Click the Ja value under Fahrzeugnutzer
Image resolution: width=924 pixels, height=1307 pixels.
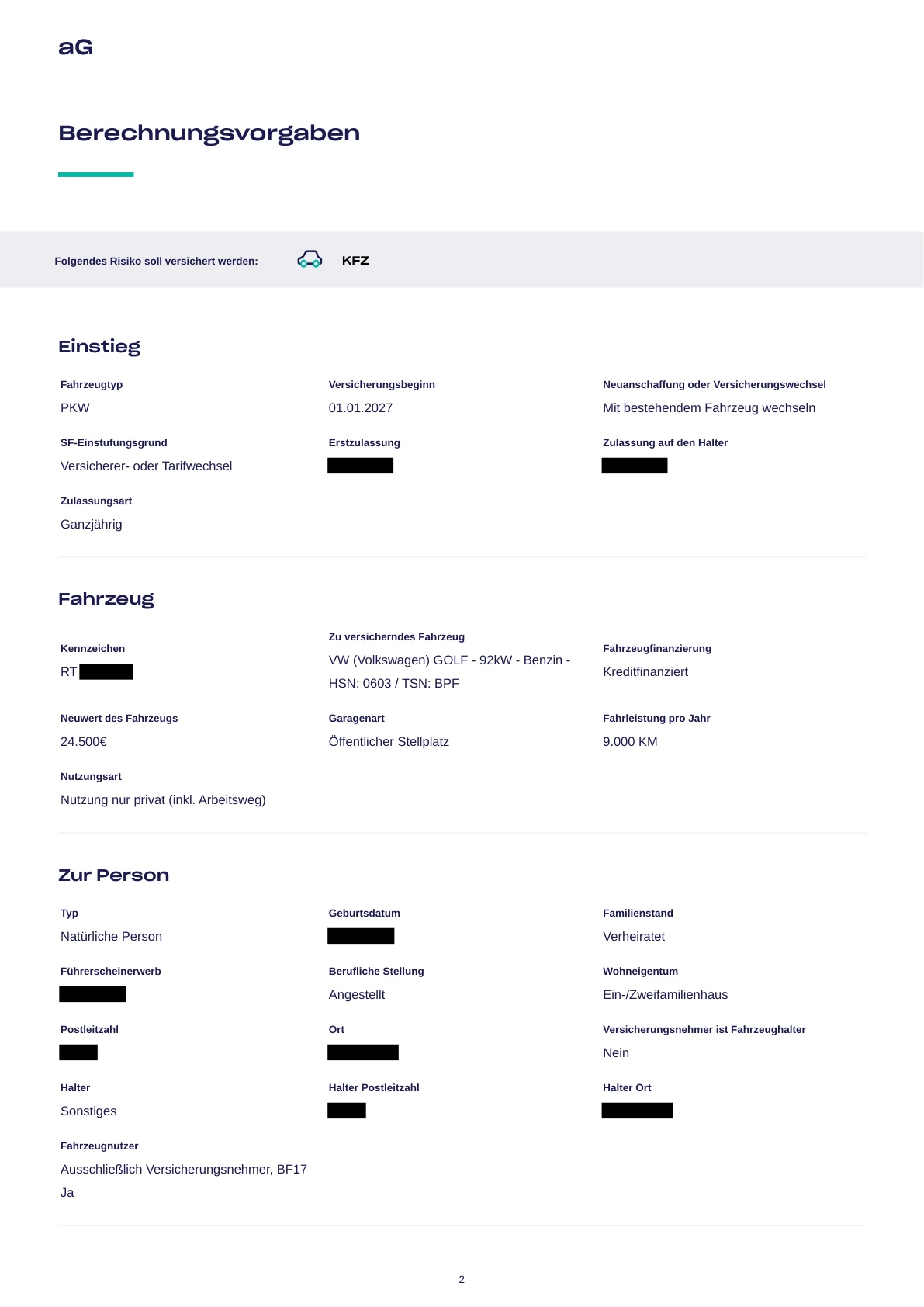click(x=67, y=1193)
